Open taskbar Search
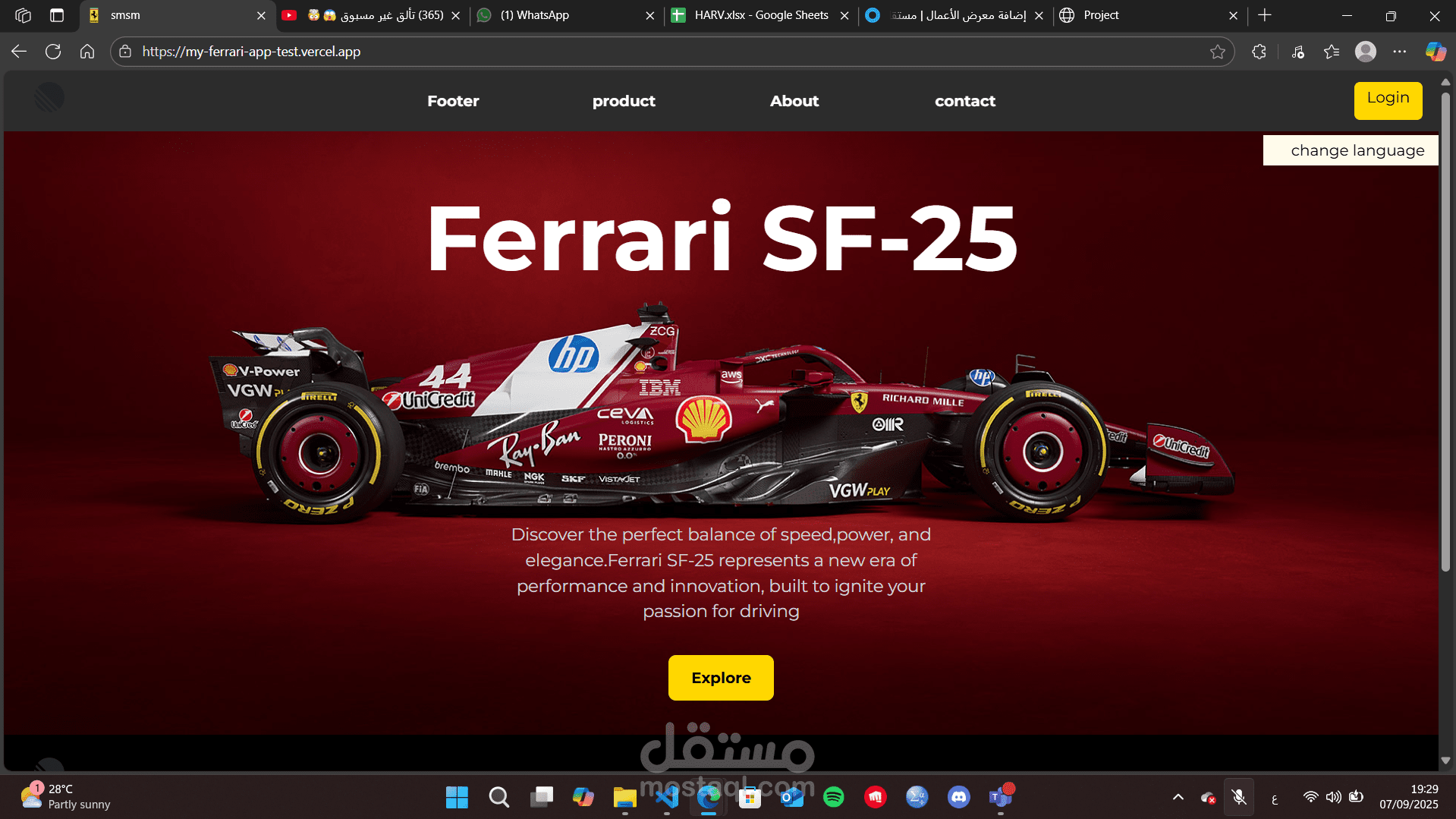Viewport: 1456px width, 819px height. pos(498,797)
